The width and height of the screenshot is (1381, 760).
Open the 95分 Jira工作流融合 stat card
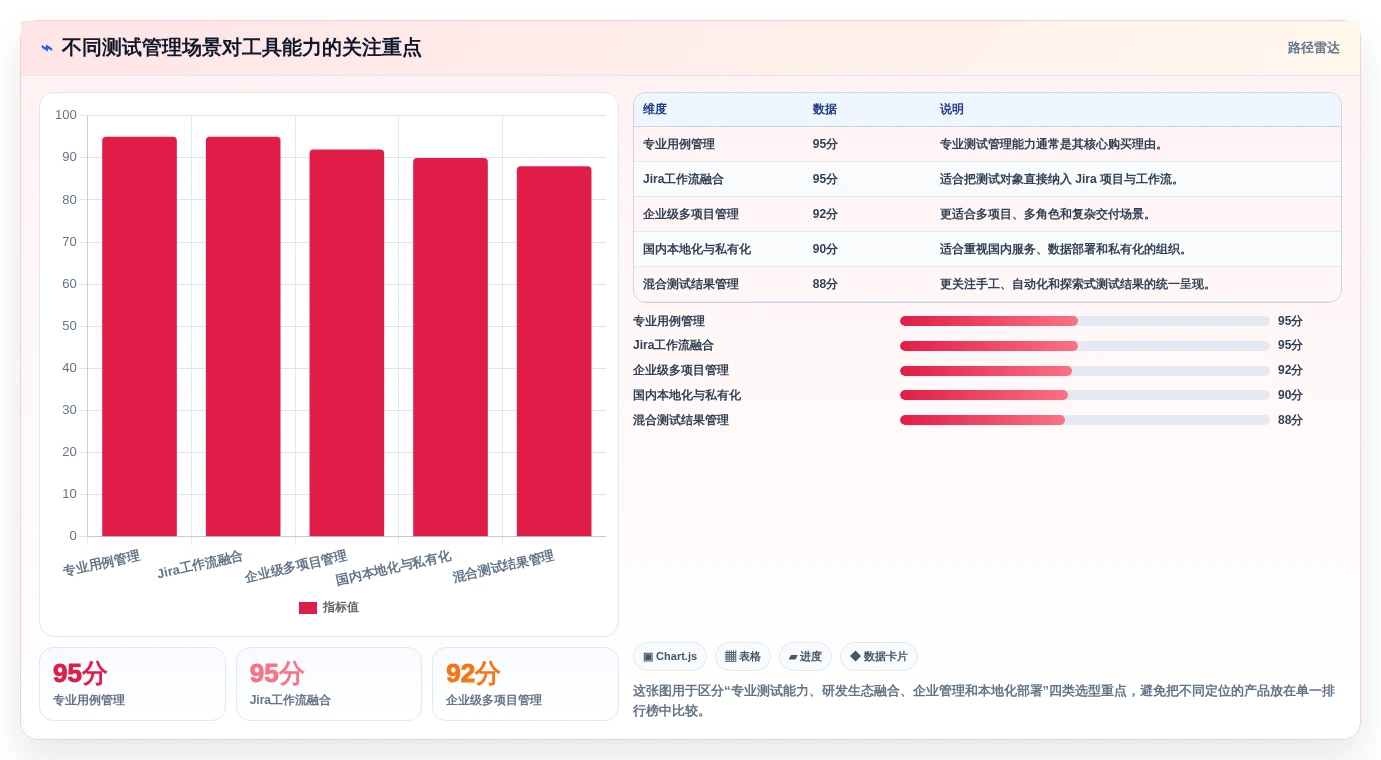point(329,684)
